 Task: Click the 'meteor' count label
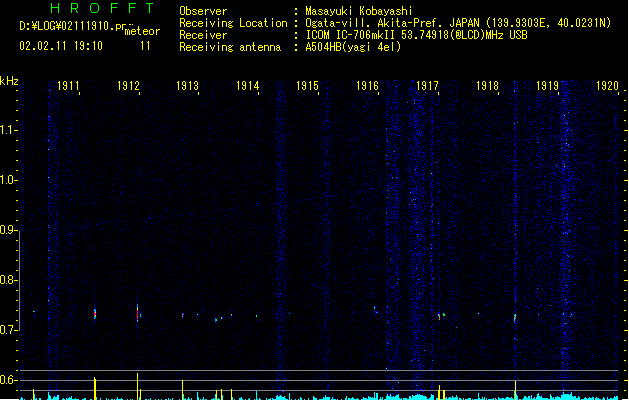tap(142, 31)
